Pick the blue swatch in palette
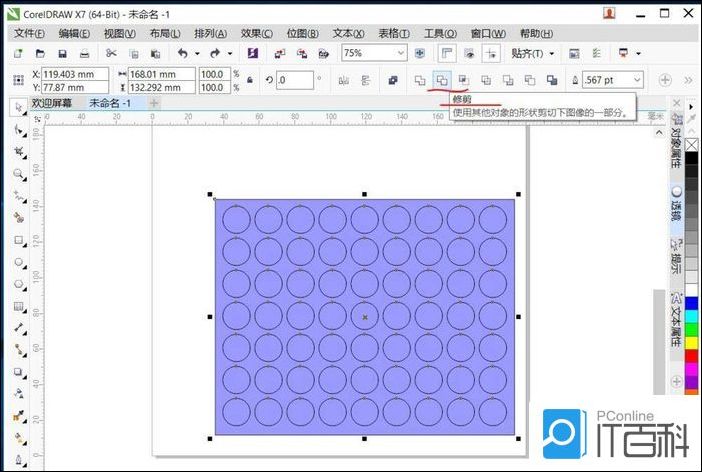The width and height of the screenshot is (702, 472). coord(691,300)
